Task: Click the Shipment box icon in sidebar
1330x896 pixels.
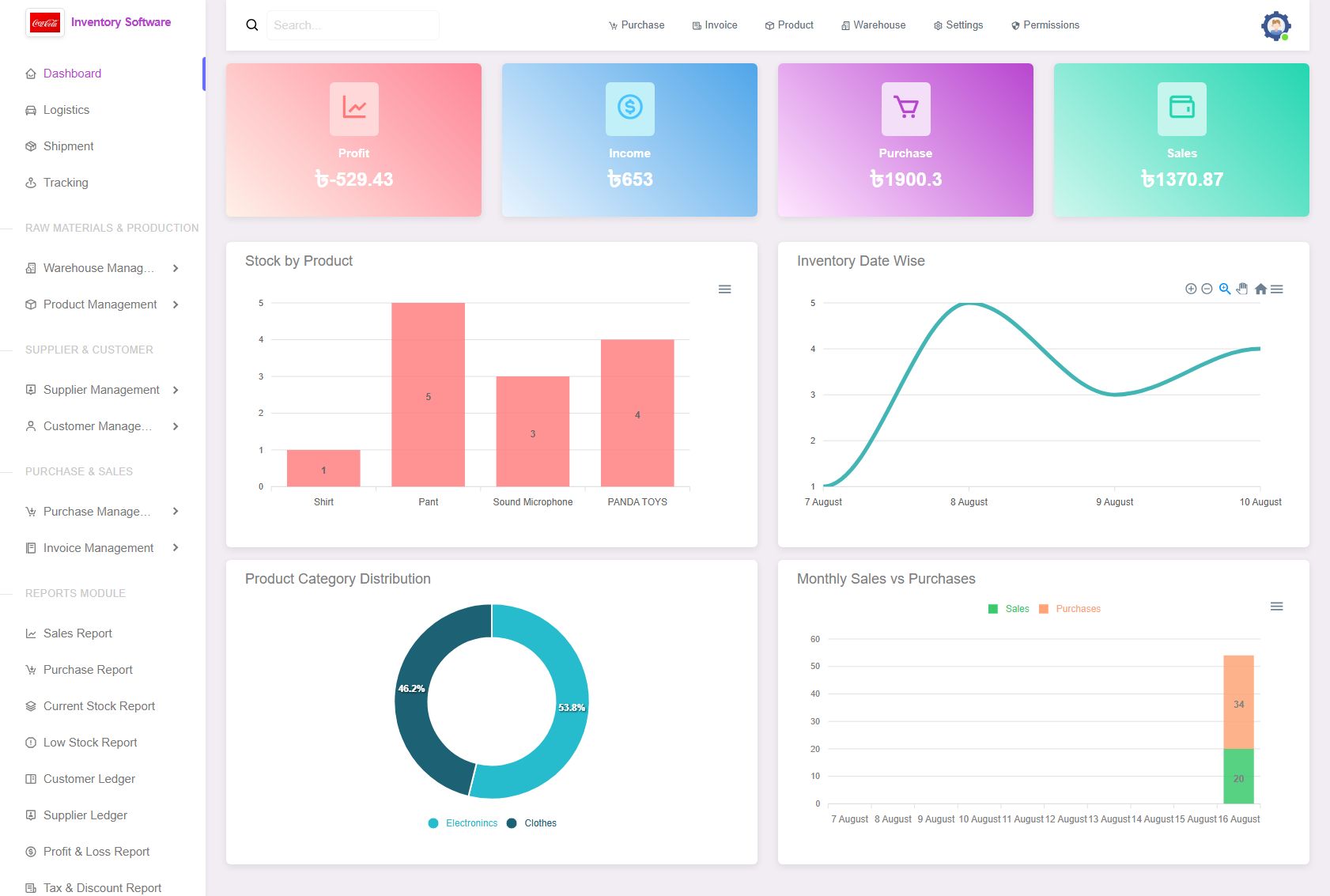Action: point(31,146)
